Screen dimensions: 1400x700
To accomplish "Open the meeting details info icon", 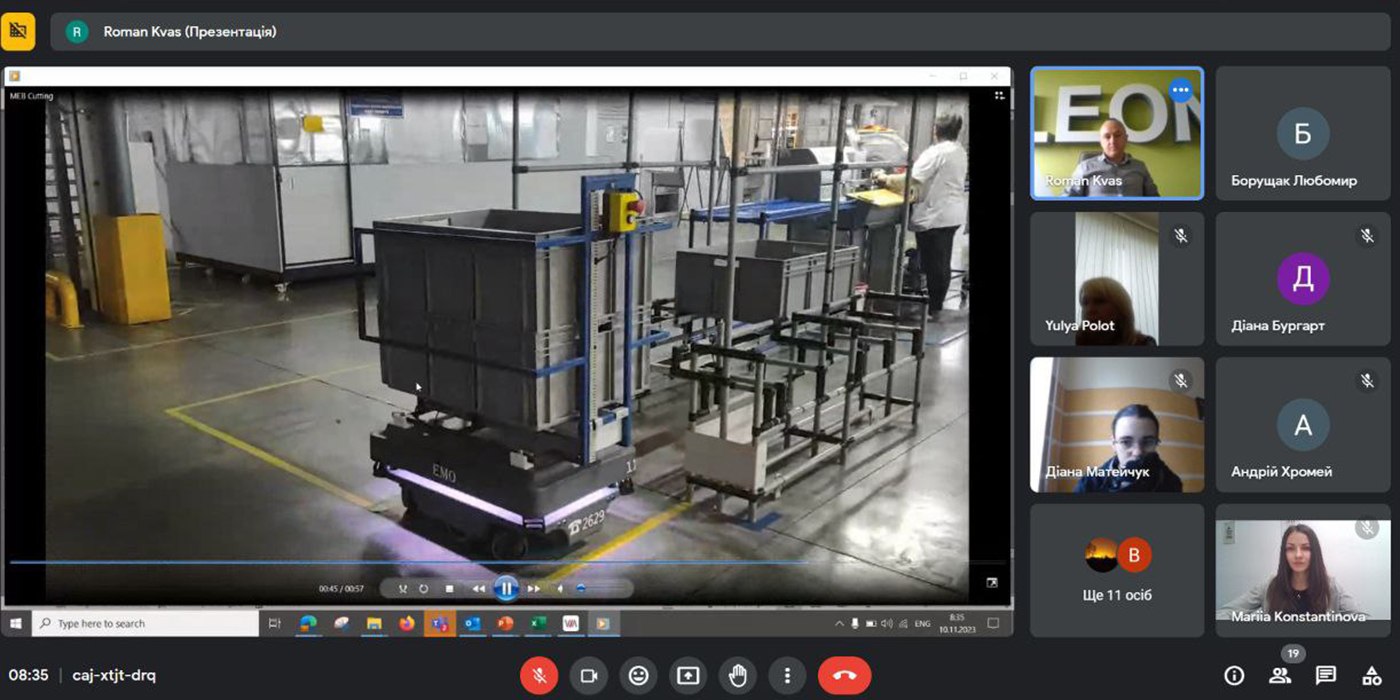I will (x=1234, y=676).
